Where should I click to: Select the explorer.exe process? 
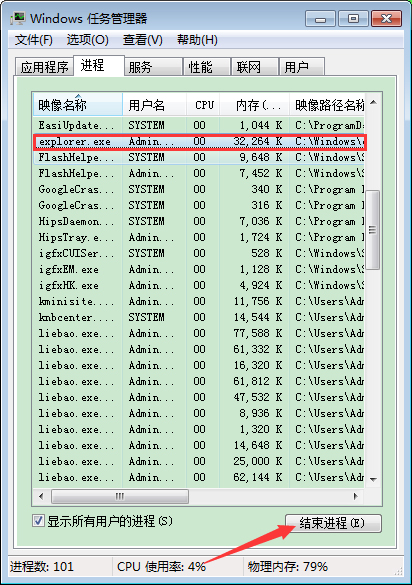tap(199, 141)
